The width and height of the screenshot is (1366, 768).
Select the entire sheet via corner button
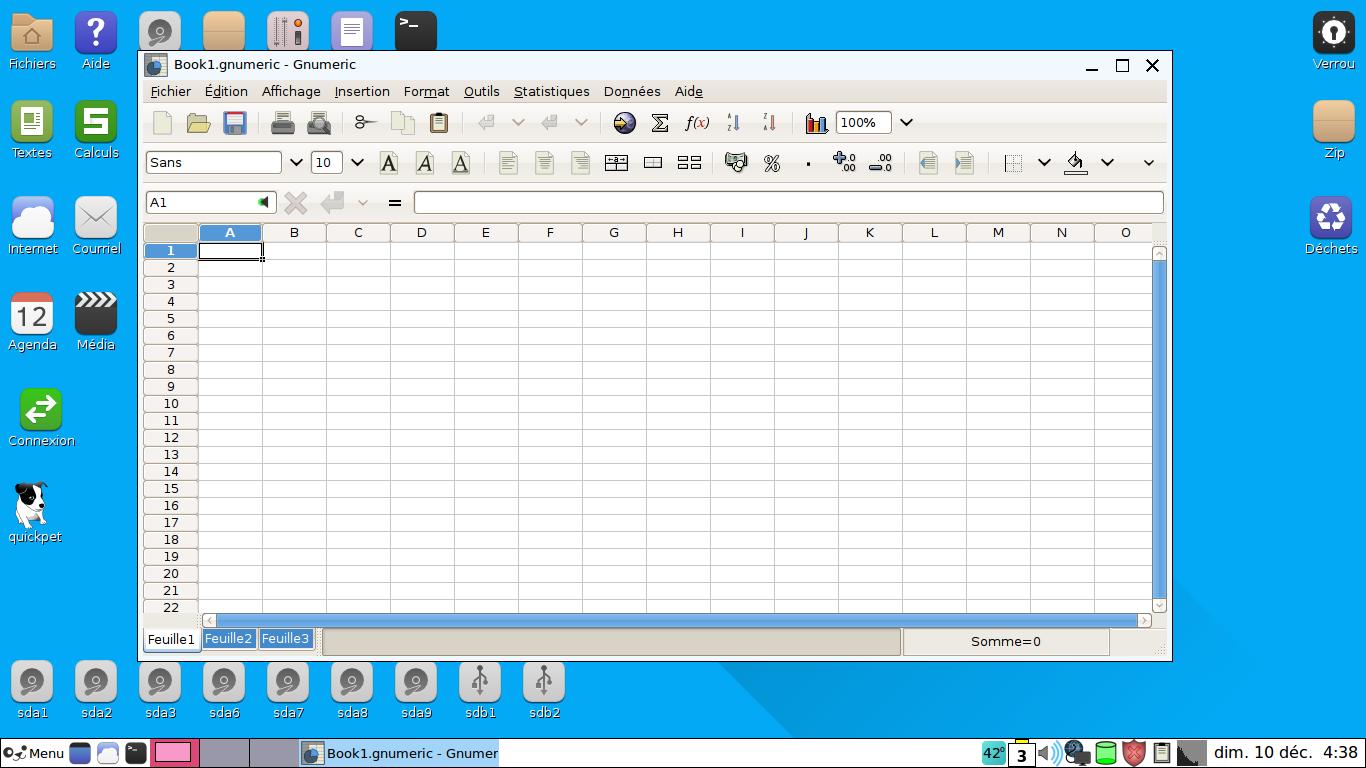[171, 233]
